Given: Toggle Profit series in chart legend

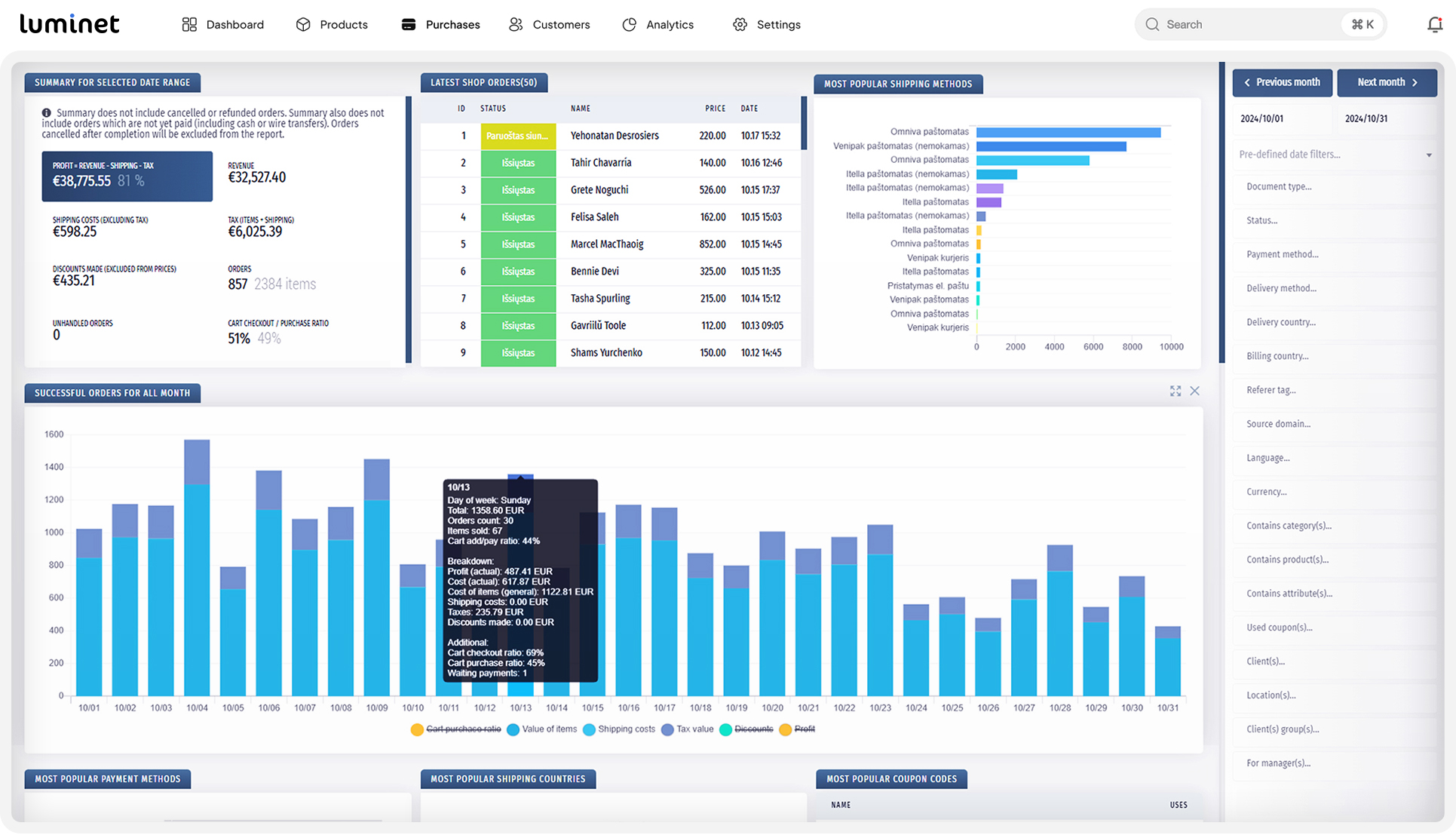Looking at the screenshot, I should [x=805, y=729].
